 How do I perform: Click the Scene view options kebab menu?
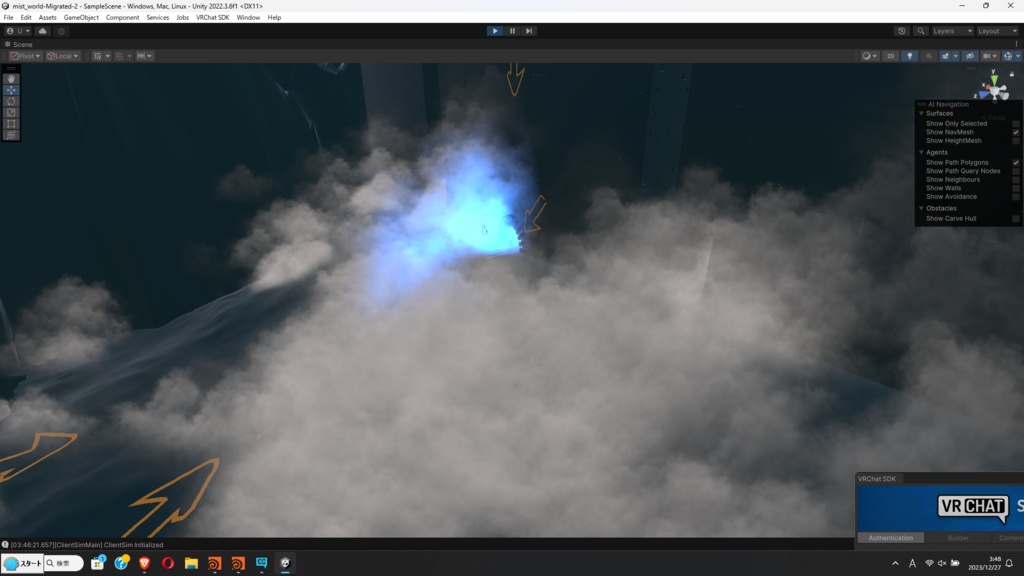point(1016,44)
